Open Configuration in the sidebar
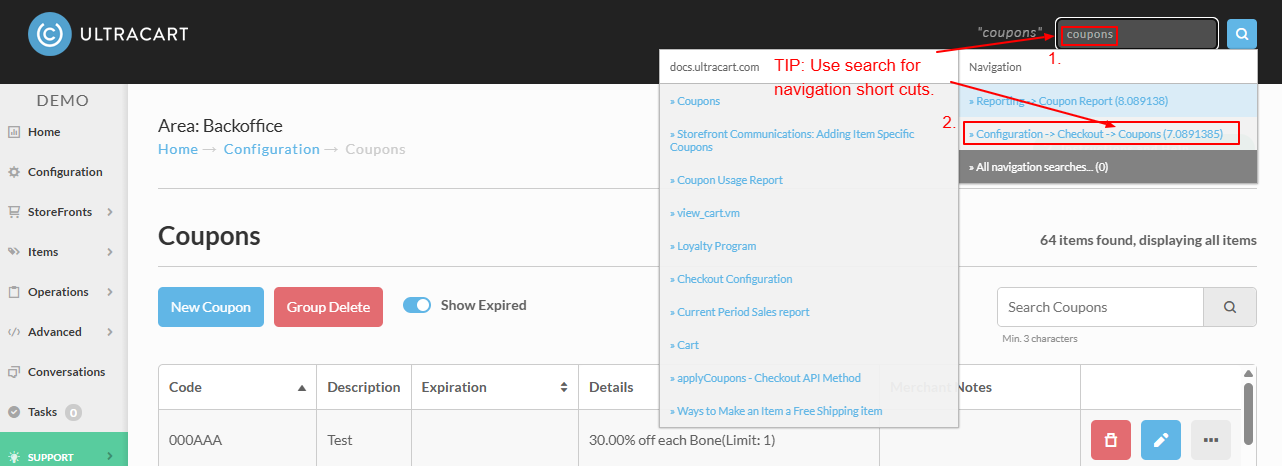 [x=64, y=172]
